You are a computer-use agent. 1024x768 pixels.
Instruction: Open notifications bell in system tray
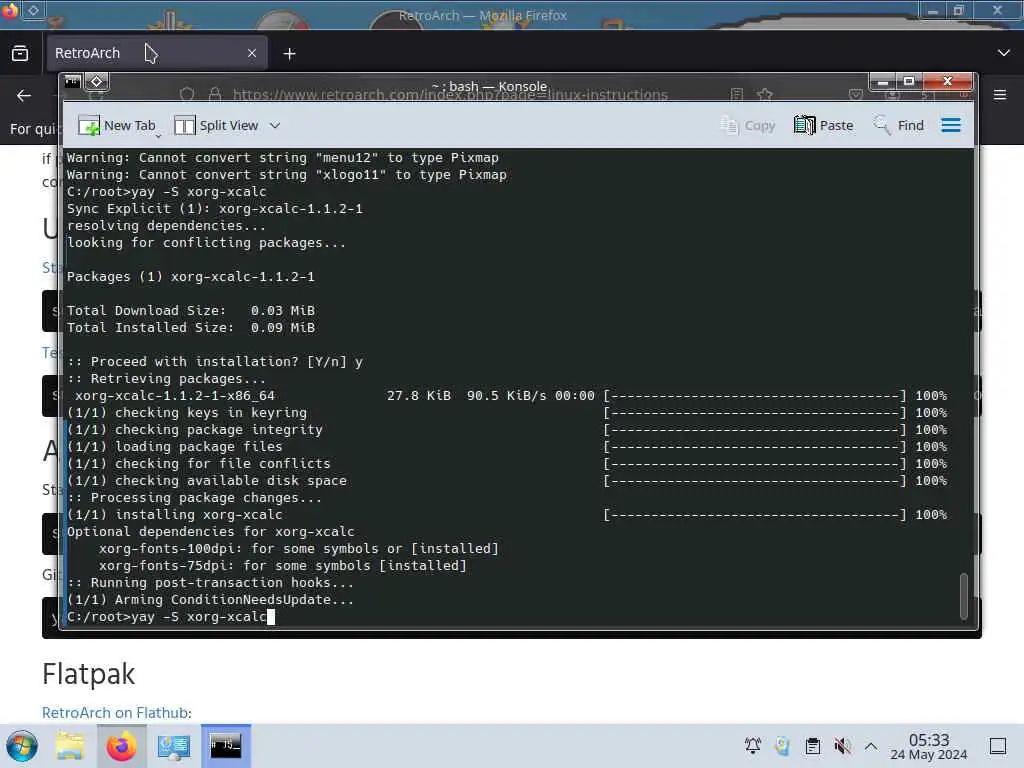tap(753, 745)
